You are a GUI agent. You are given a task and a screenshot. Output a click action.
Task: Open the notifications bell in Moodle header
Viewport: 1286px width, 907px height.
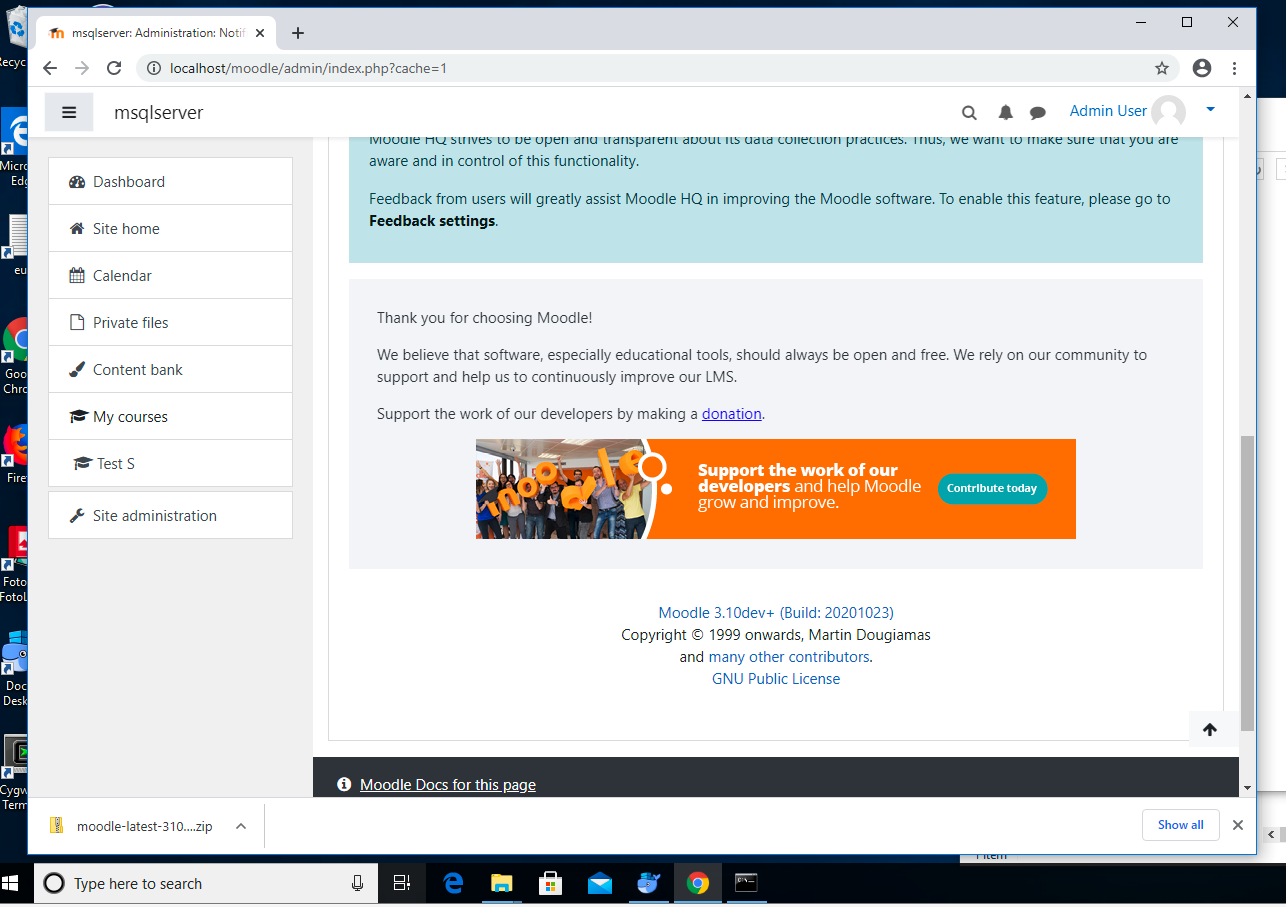coord(1006,112)
